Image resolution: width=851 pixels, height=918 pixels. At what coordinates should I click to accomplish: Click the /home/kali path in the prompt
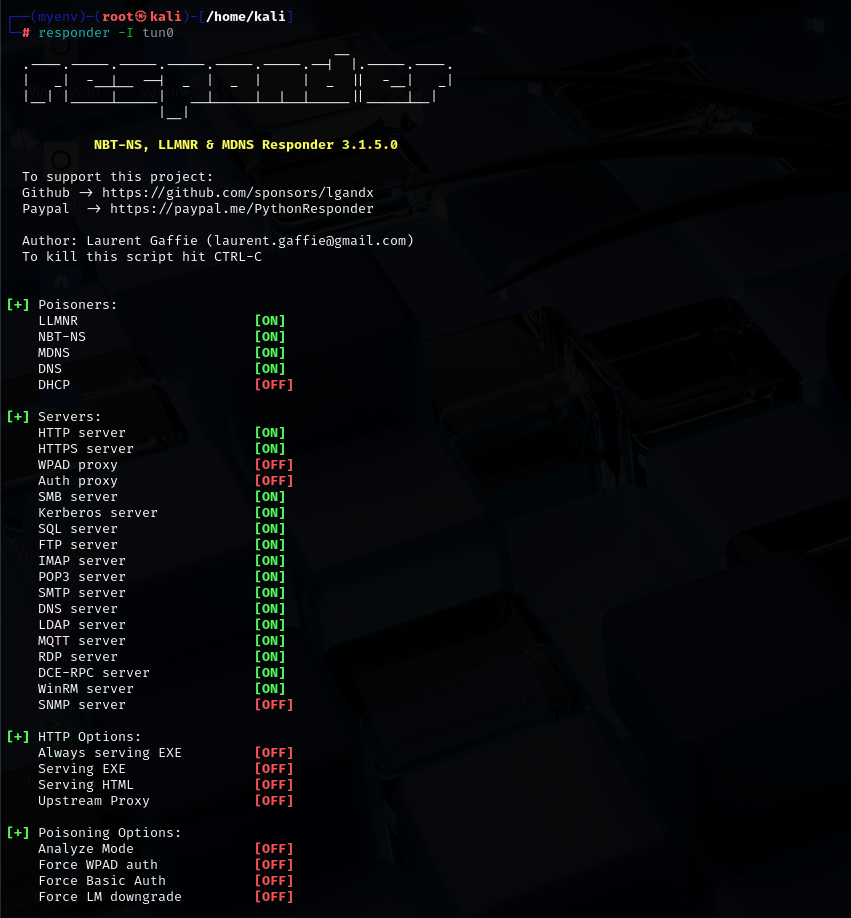pos(248,17)
